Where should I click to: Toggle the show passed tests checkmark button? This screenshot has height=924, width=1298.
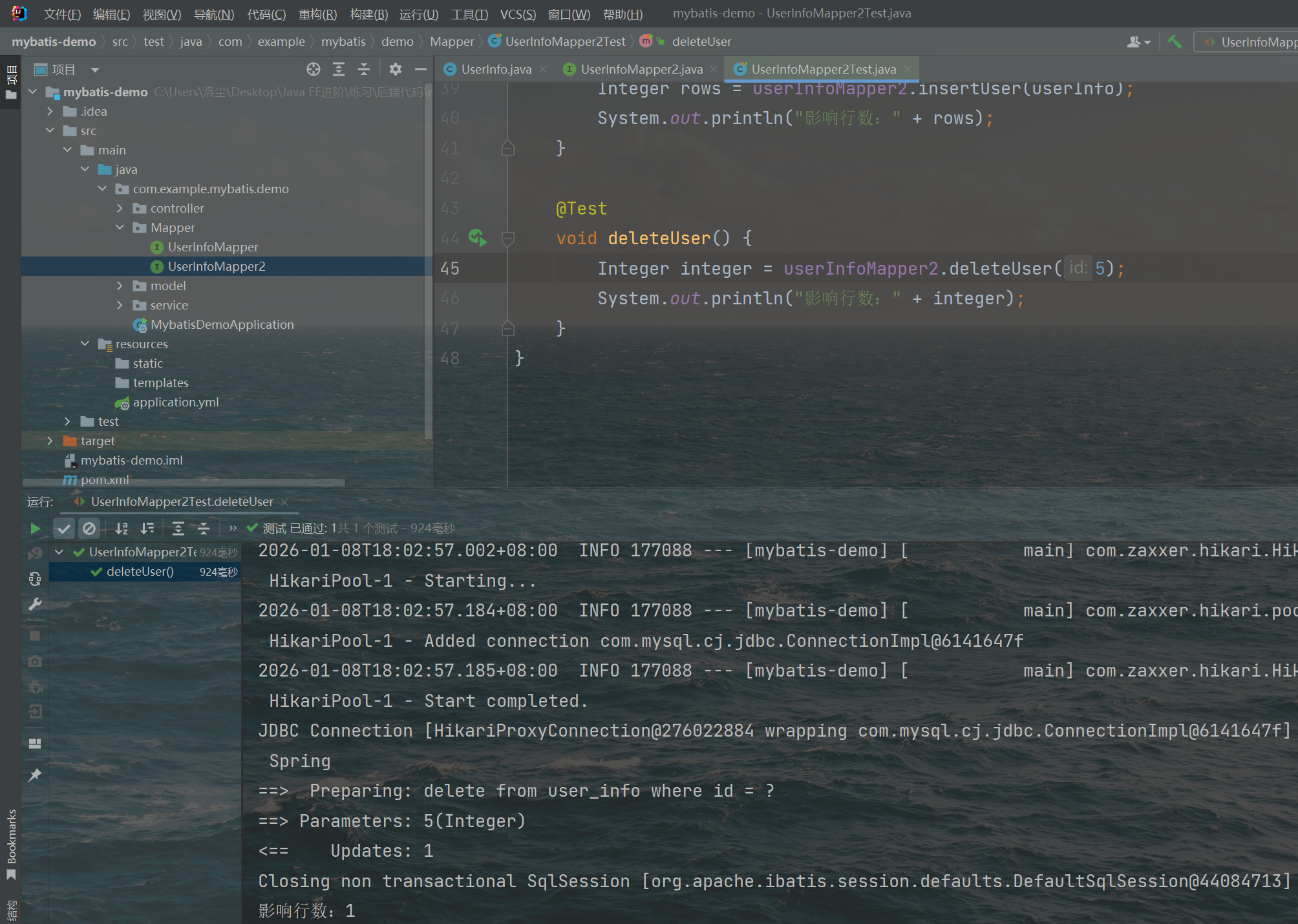coord(63,529)
